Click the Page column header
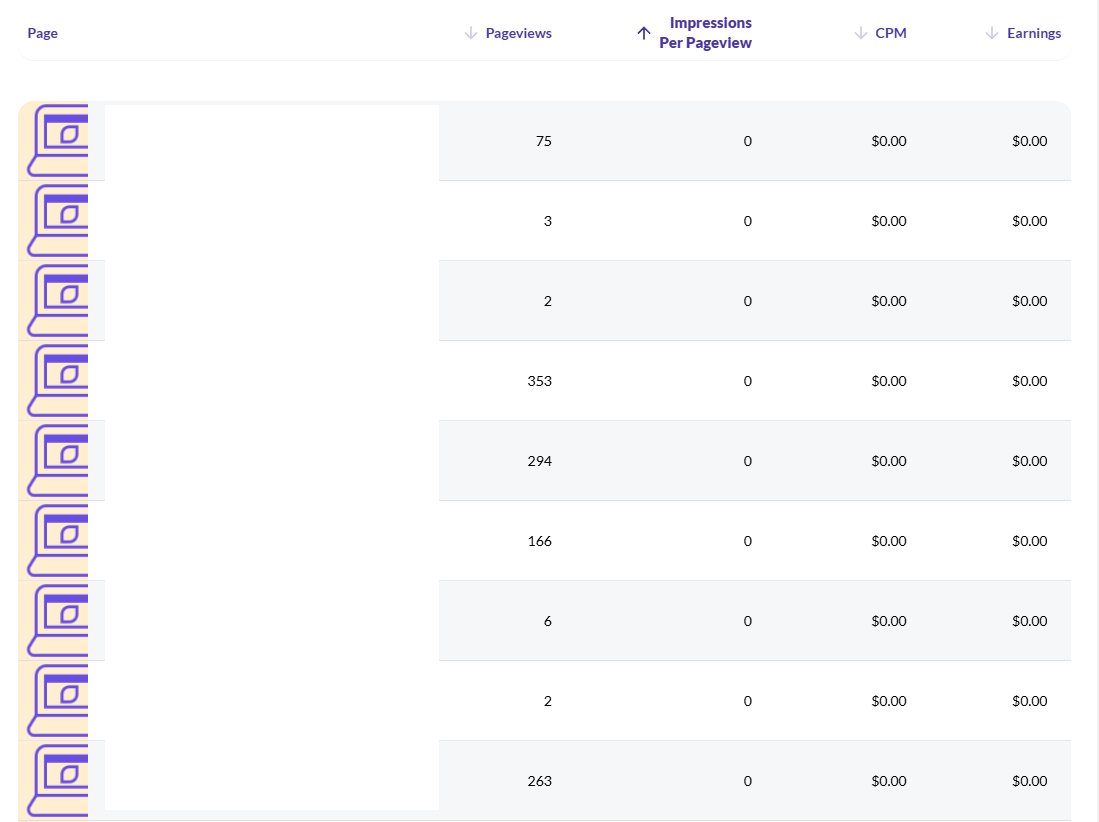The height and width of the screenshot is (822, 1099). pyautogui.click(x=43, y=33)
